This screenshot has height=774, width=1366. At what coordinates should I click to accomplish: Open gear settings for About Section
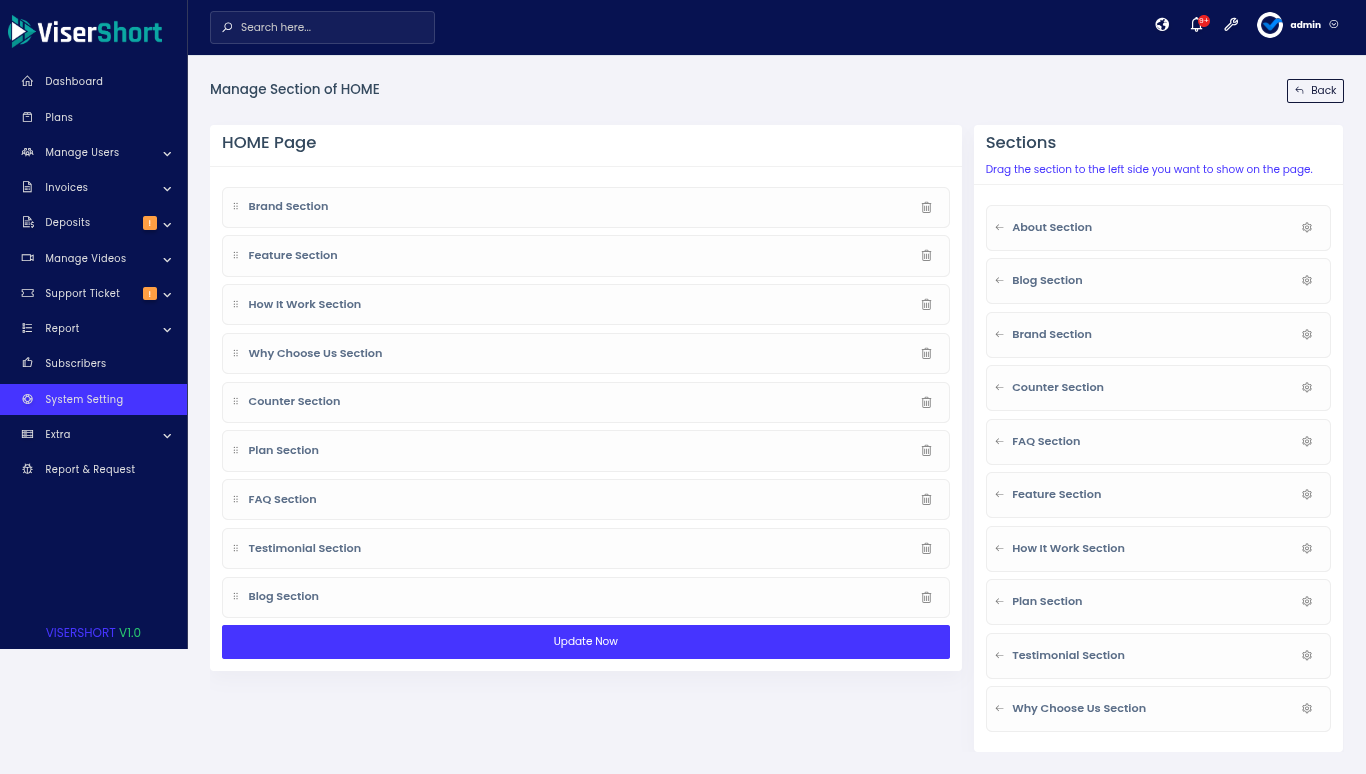click(1306, 228)
